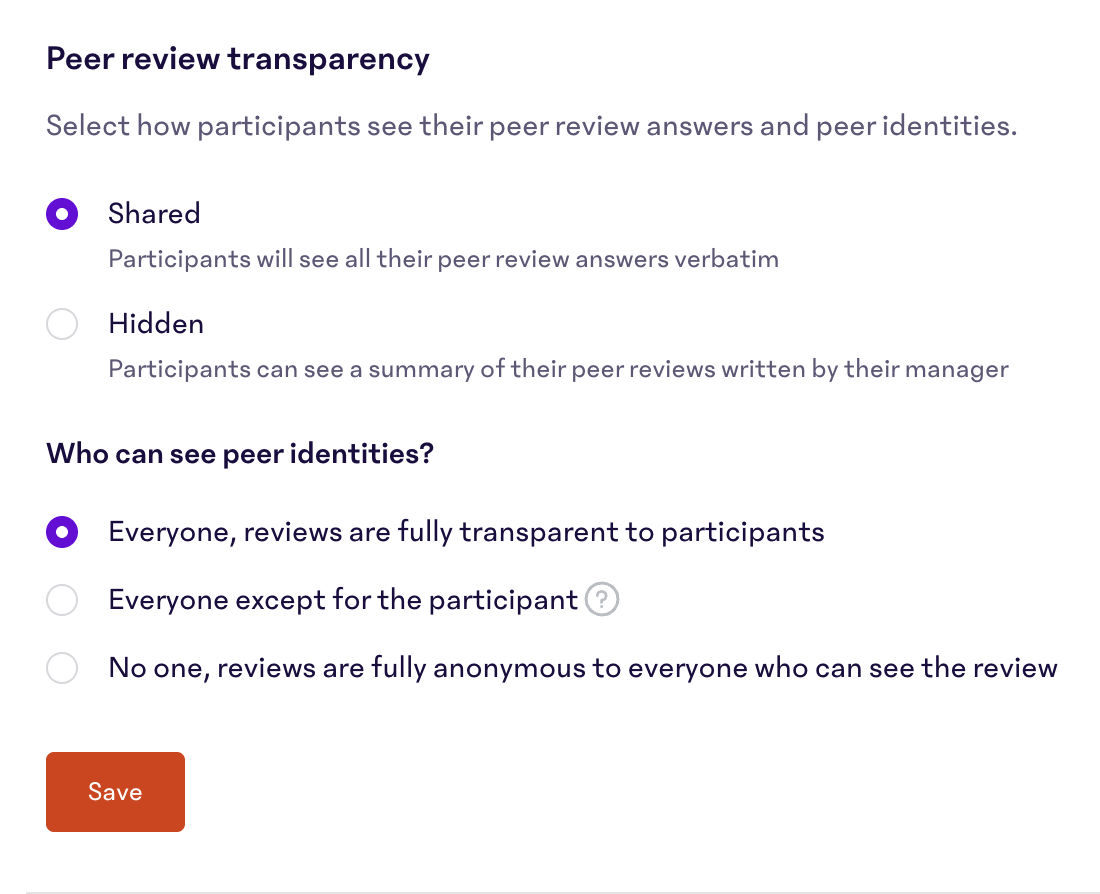Switch peer answers visibility to Hidden
The width and height of the screenshot is (1100, 894).
tap(62, 324)
